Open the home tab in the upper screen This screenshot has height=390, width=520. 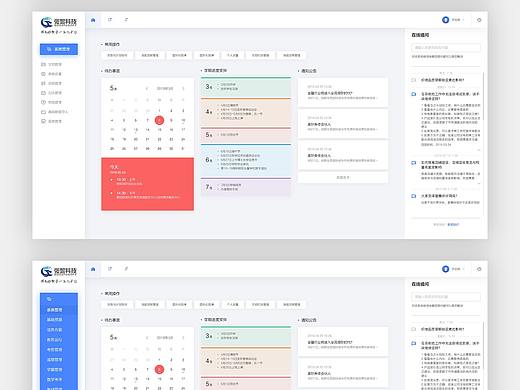(x=93, y=20)
